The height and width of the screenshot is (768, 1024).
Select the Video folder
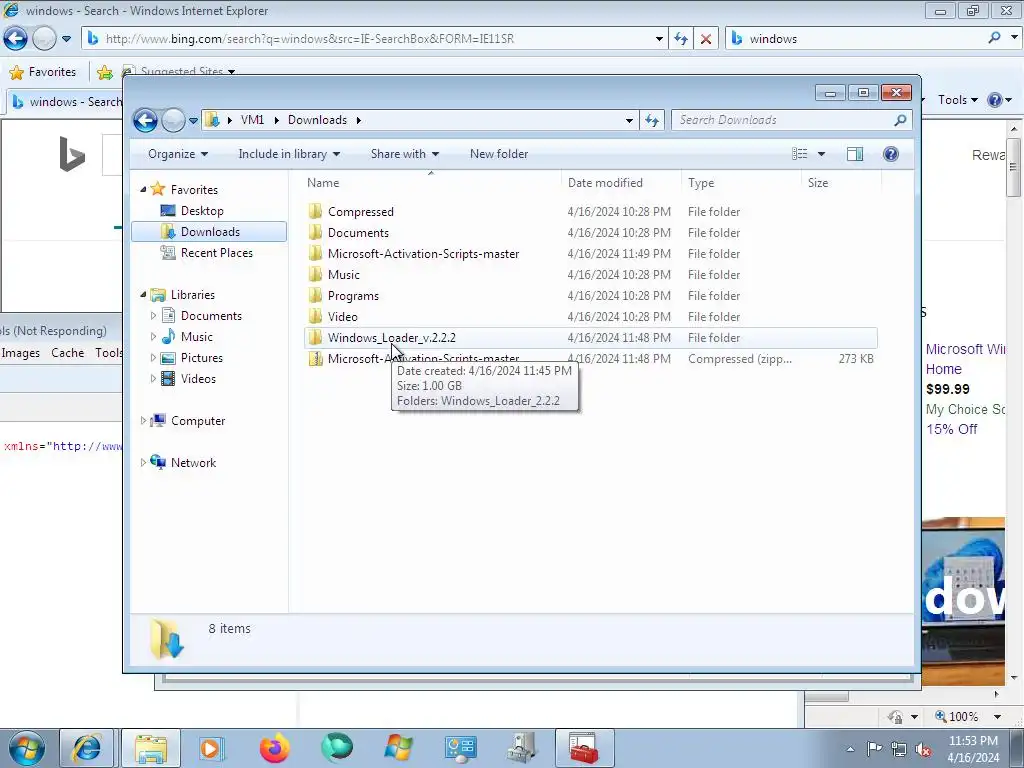[342, 317]
